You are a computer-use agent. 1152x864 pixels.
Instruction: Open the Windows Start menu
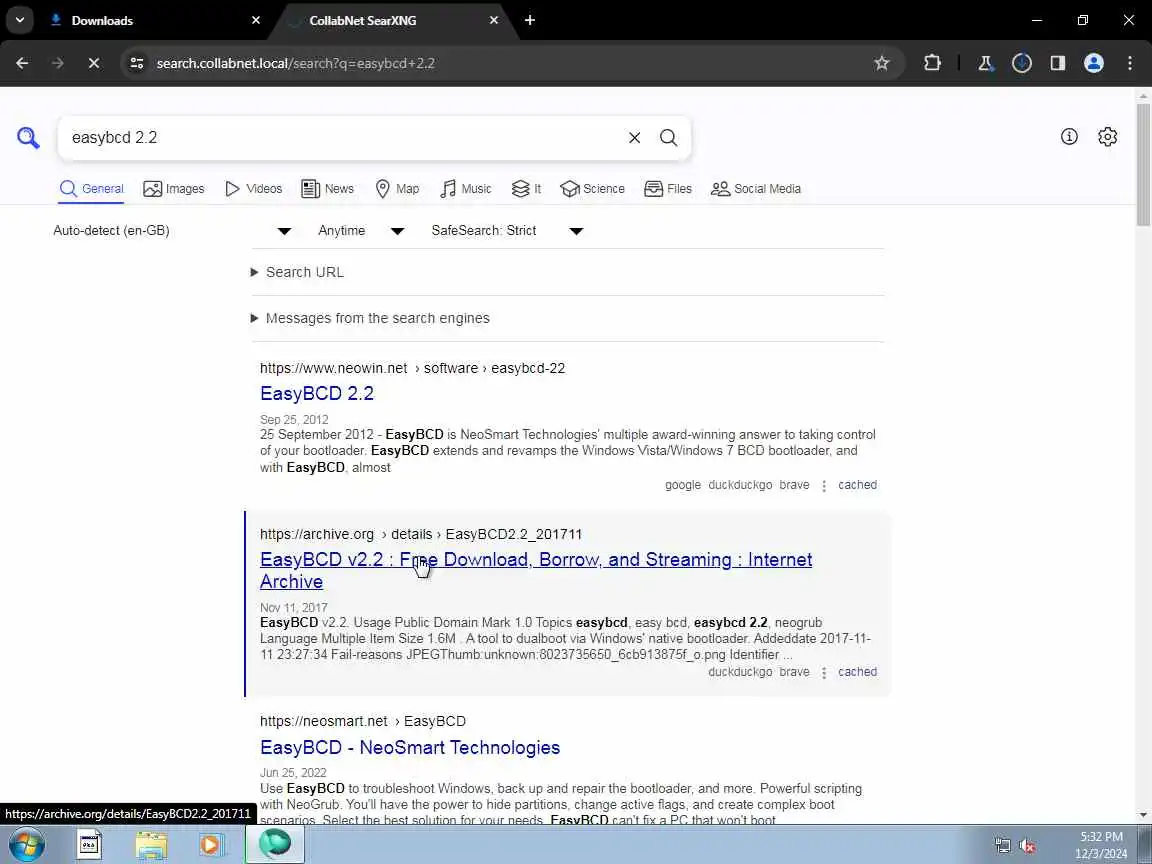26,845
